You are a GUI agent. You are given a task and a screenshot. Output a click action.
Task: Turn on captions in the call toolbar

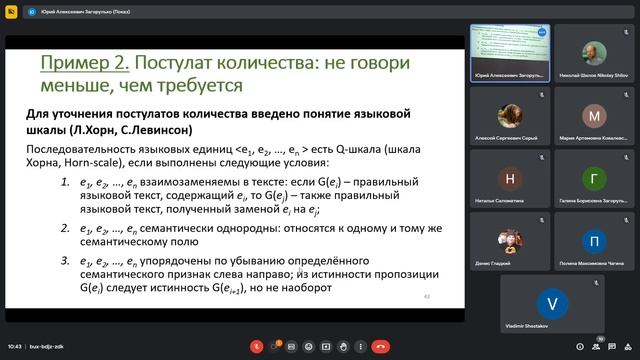coord(291,347)
